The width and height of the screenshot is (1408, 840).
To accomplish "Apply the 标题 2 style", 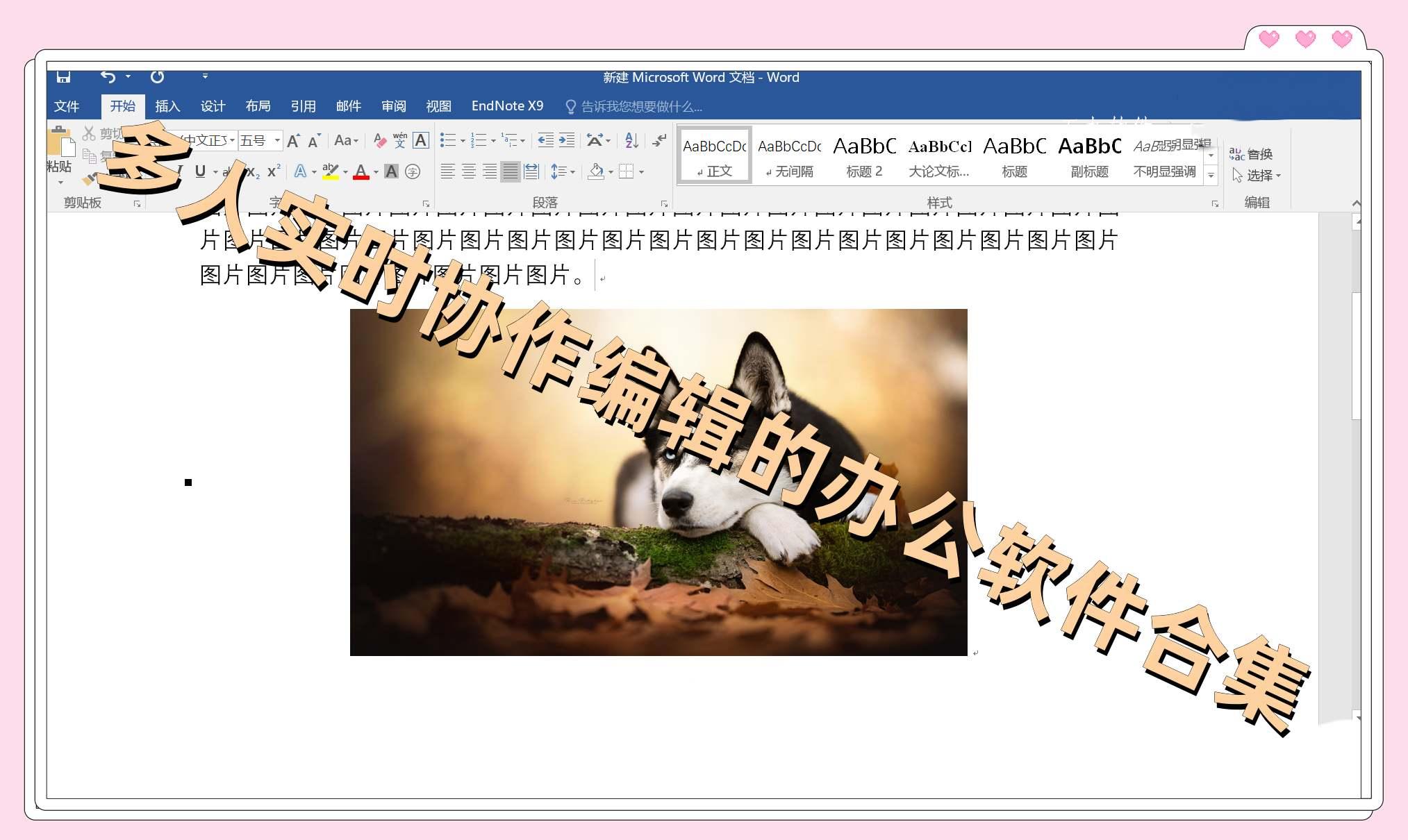I will (x=863, y=154).
